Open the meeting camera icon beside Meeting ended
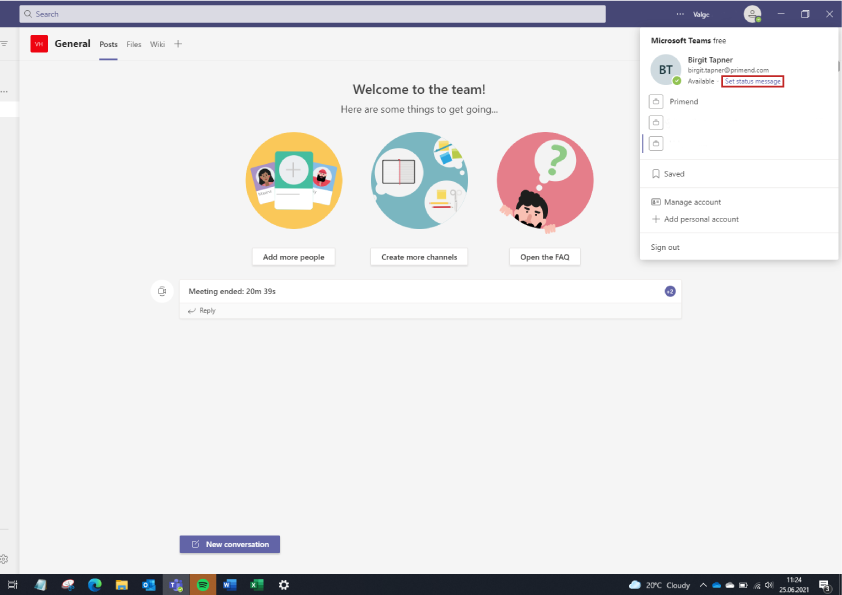Screen dimensions: 842x595 [x=162, y=291]
